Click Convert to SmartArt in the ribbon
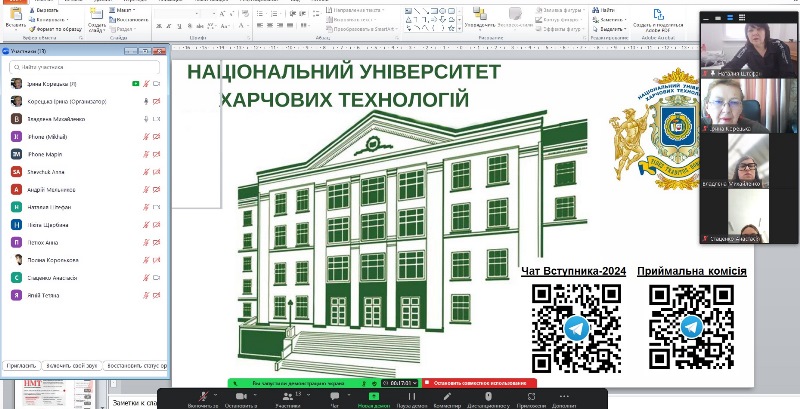The width and height of the screenshot is (800, 409). coord(362,29)
